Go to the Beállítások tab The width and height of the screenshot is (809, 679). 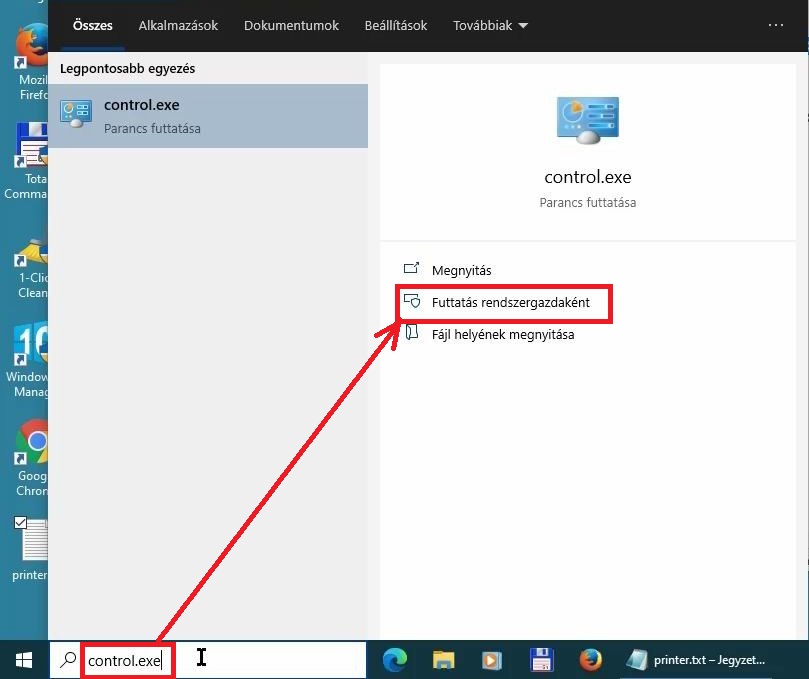(x=396, y=25)
